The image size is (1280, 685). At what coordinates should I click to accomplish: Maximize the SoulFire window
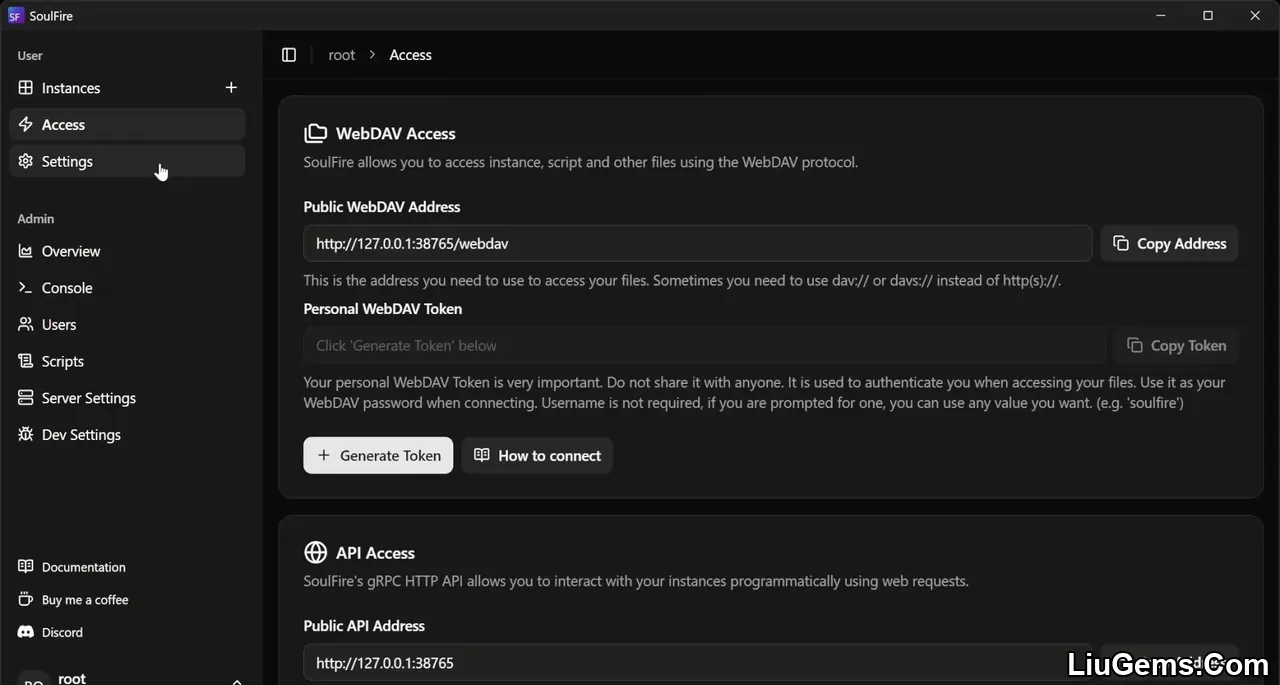click(x=1208, y=15)
